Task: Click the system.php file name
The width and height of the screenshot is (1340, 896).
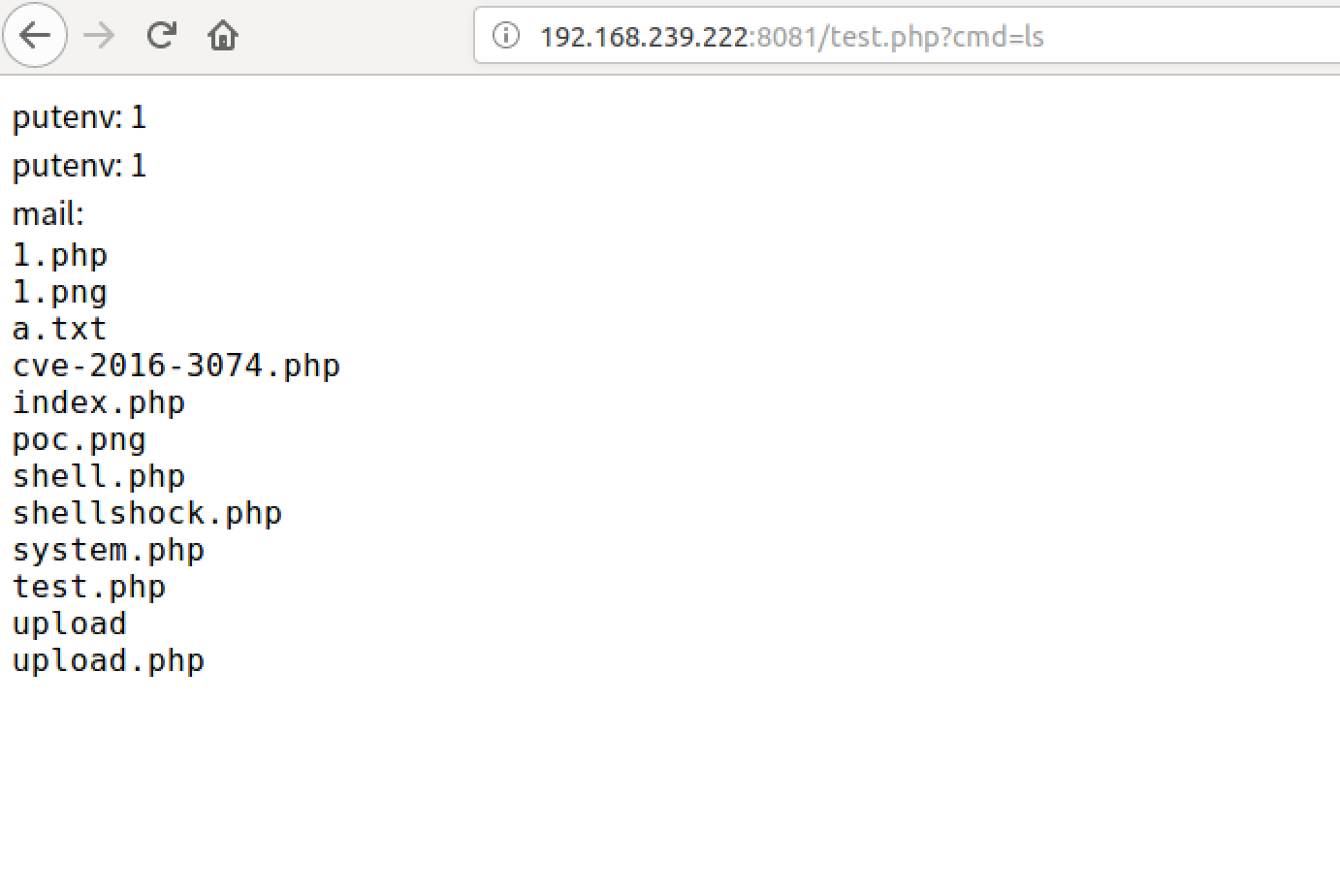Action: click(109, 550)
